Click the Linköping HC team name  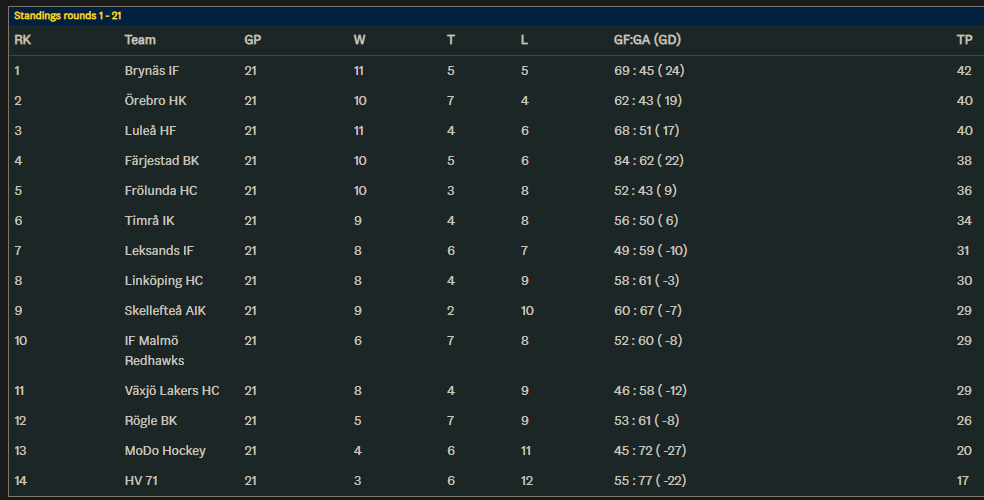162,281
